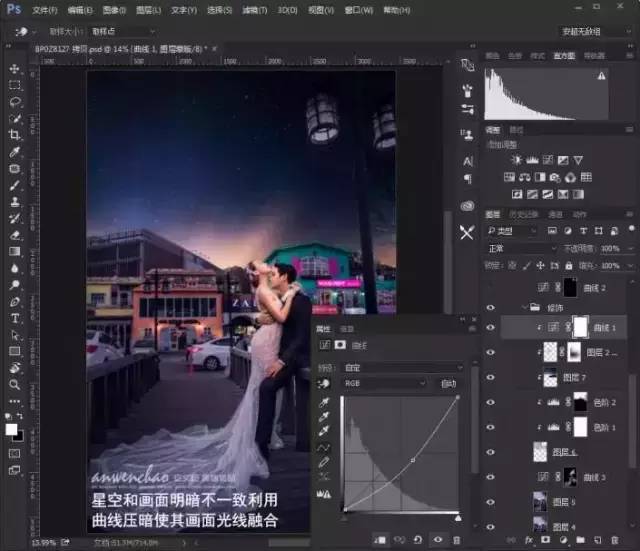Add an Invert adjustment from the Adjustments panel
Viewport: 640px width, 551px height.
pos(517,194)
